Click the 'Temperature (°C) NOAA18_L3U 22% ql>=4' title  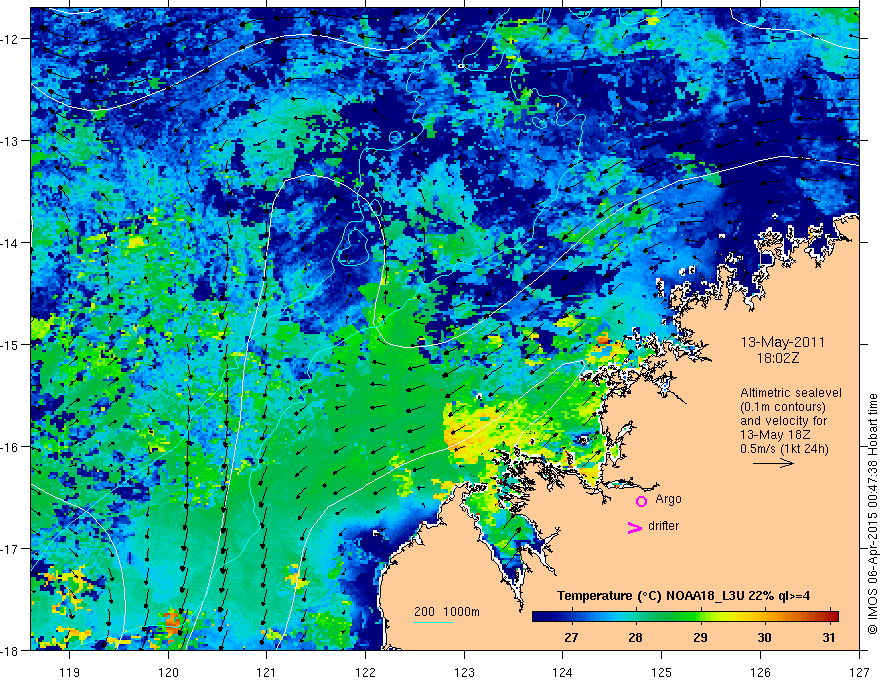(x=683, y=596)
